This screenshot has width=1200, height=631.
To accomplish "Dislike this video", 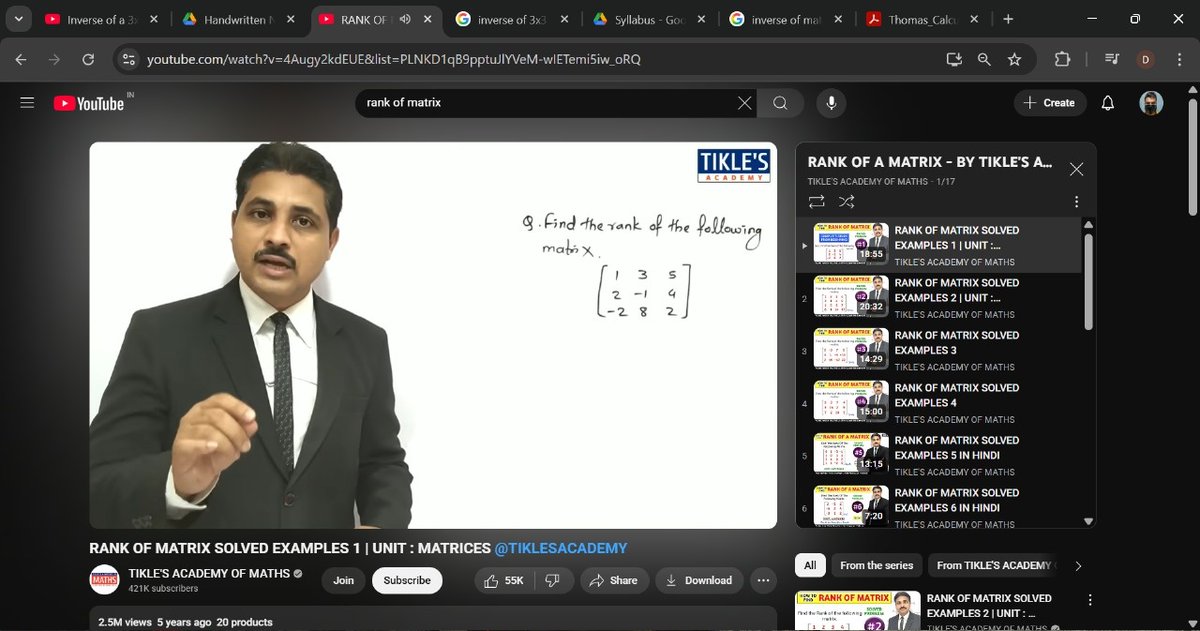I will tap(554, 580).
